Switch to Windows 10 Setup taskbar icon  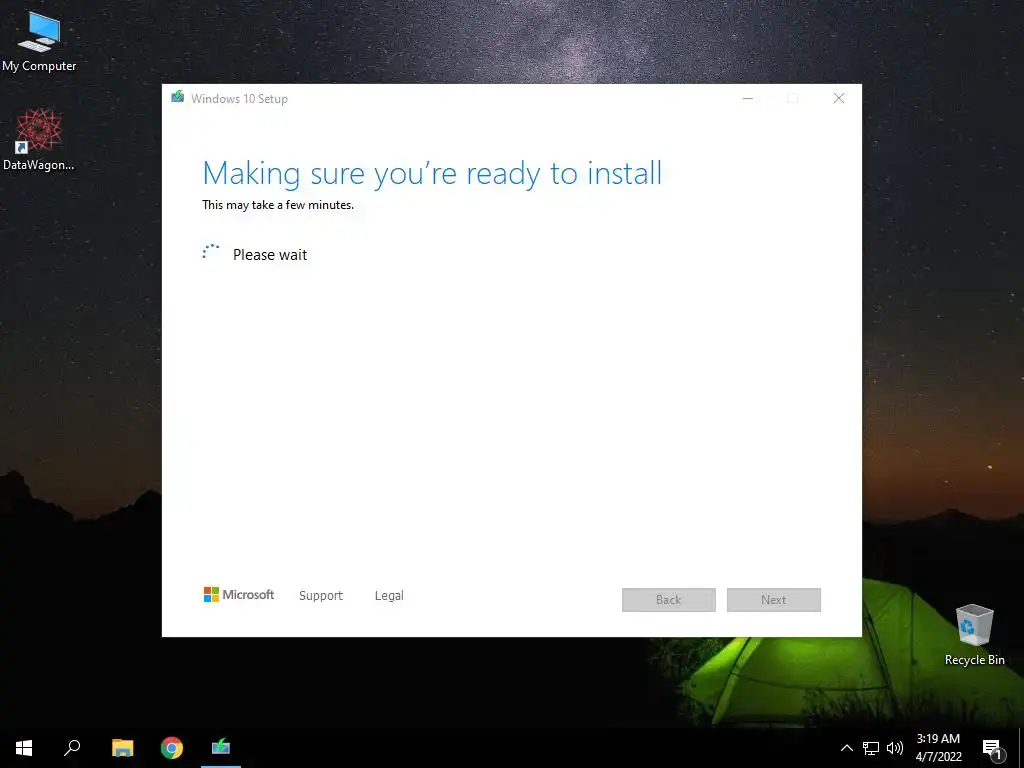pos(221,748)
